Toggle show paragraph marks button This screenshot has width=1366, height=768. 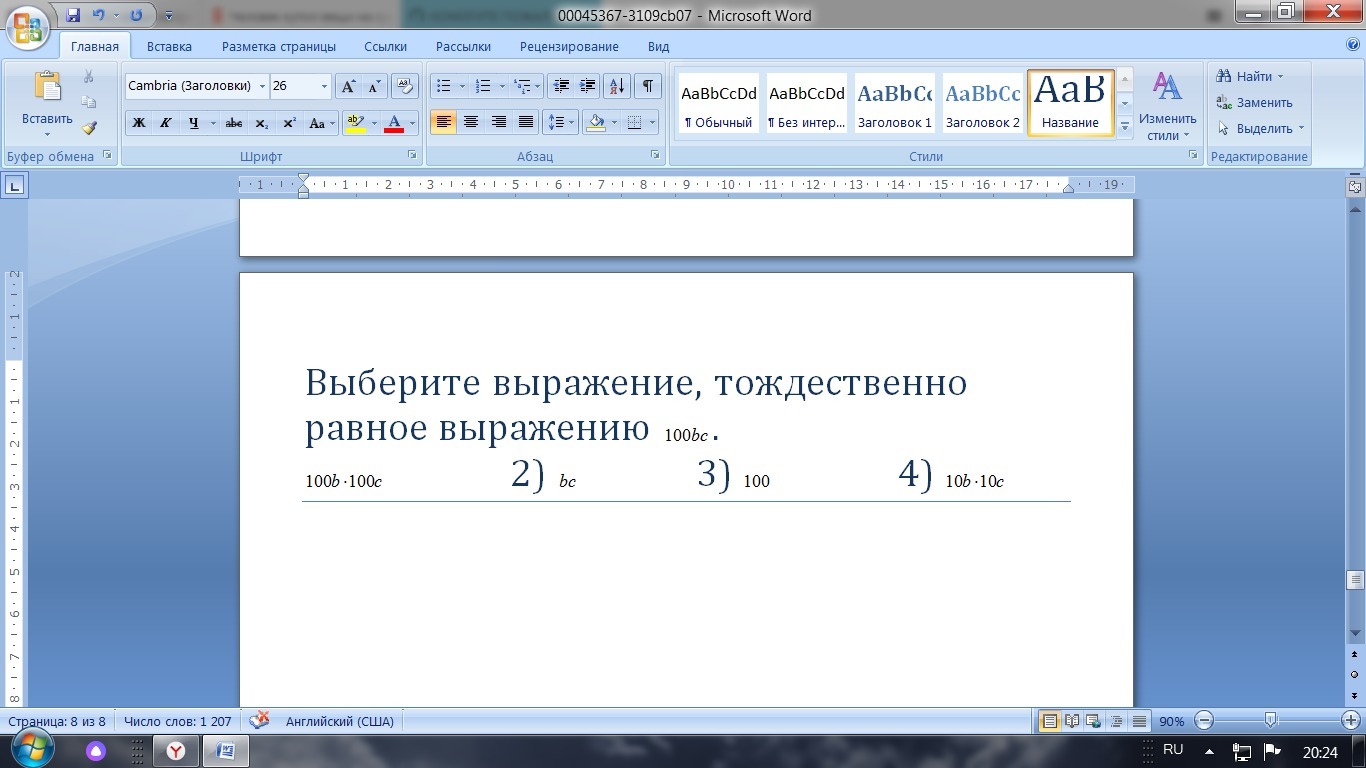tap(647, 86)
